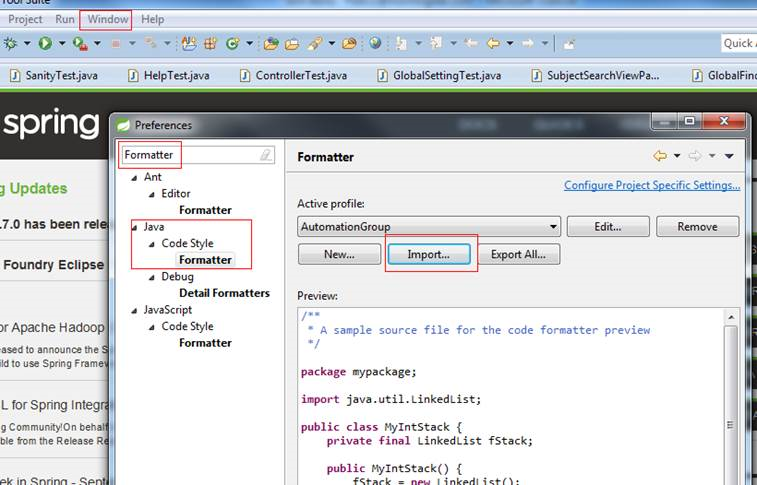Click the web browser globe icon
This screenshot has height=485, width=757.
[x=375, y=43]
